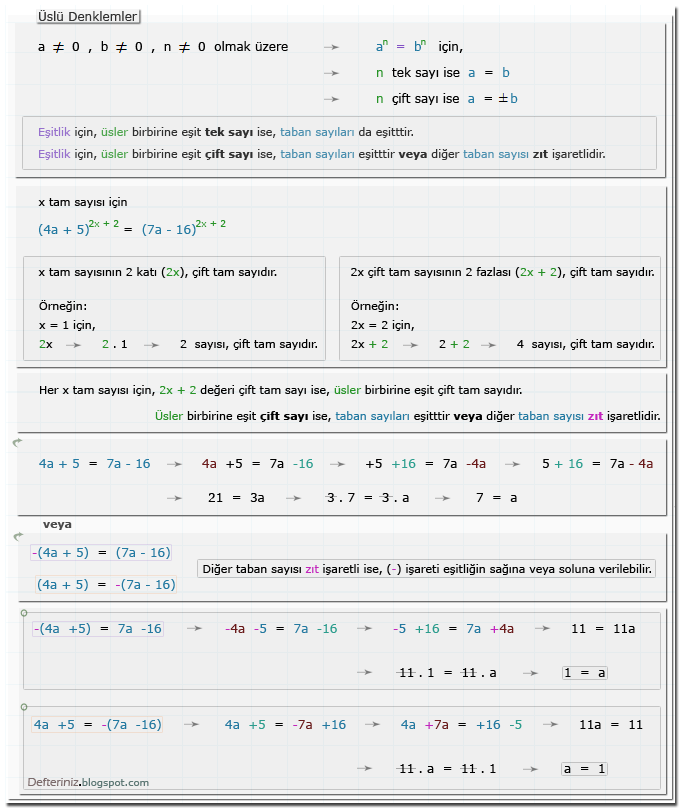Viewport: 680px width, 808px height.
Task: Click the green circle marker of the 4a +5 = -(7a -16) box
Action: [24, 707]
